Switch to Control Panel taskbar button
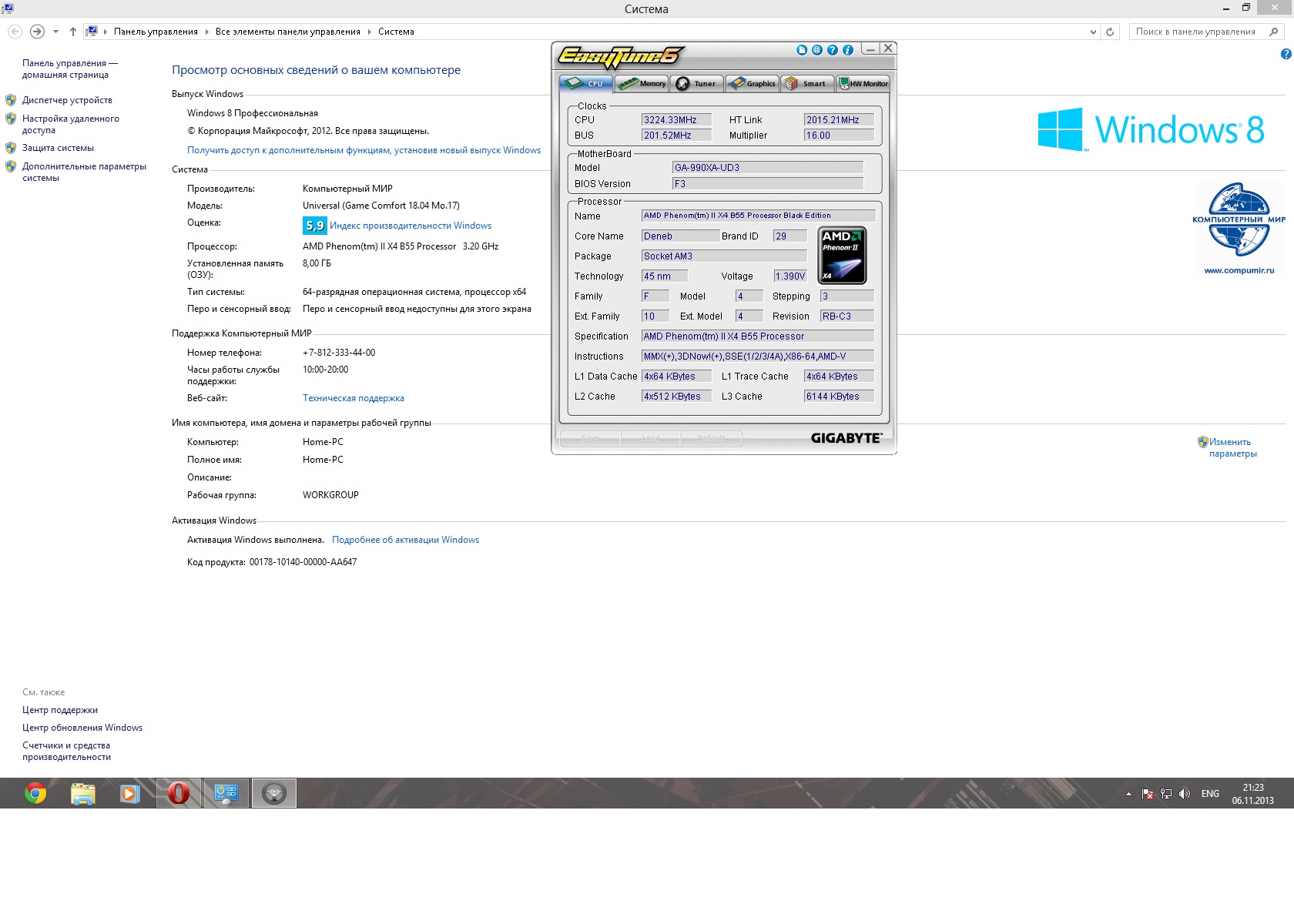Screen dimensions: 1294x924 [226, 793]
